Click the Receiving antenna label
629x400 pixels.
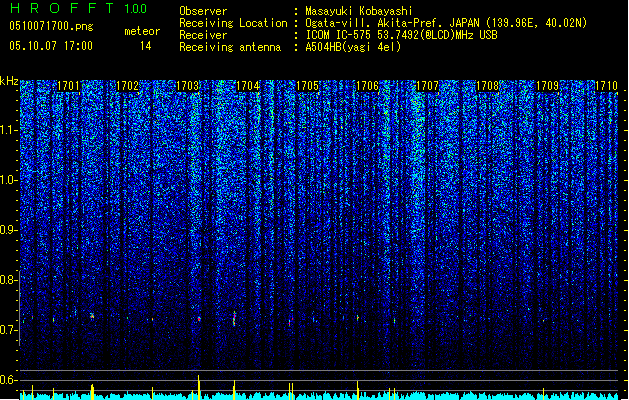pos(230,47)
